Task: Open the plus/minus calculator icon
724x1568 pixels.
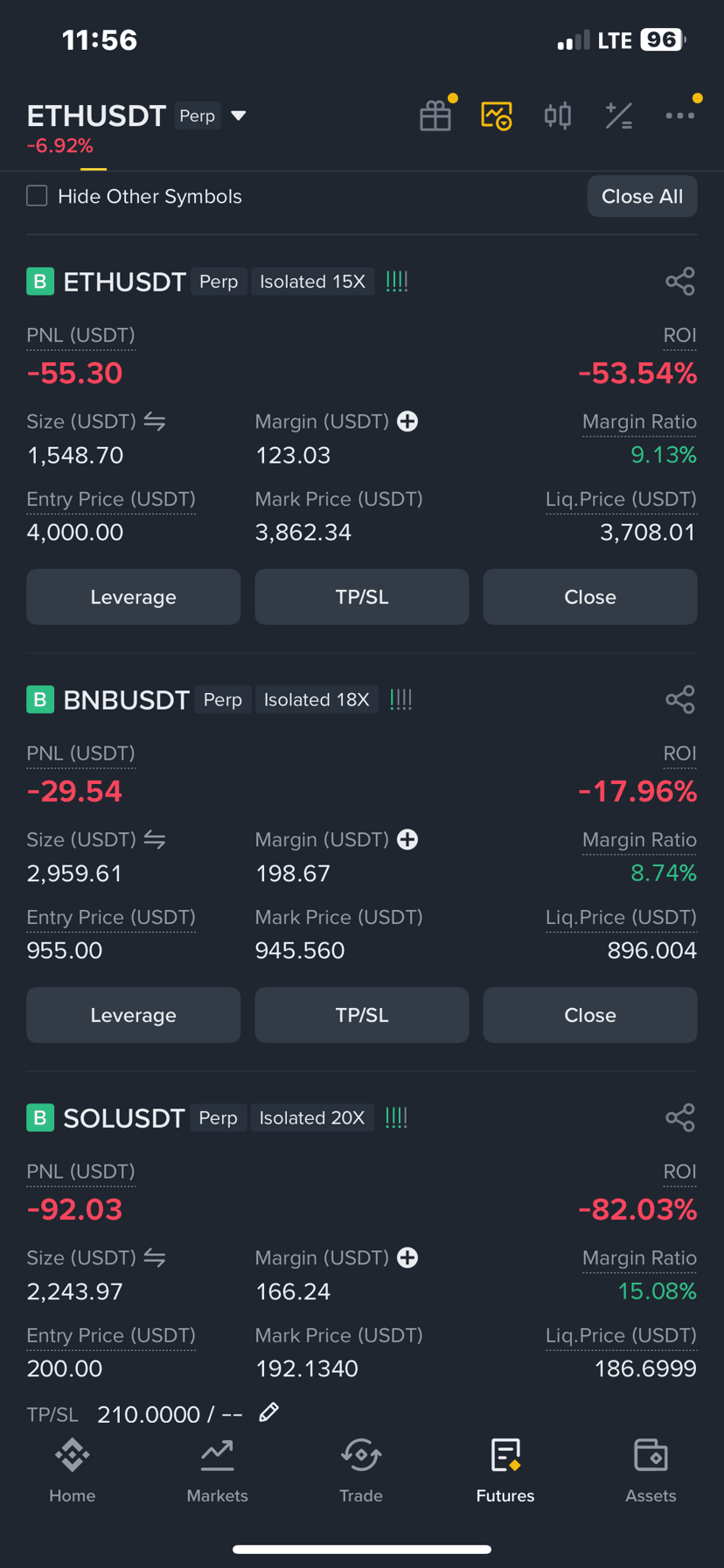Action: tap(619, 115)
